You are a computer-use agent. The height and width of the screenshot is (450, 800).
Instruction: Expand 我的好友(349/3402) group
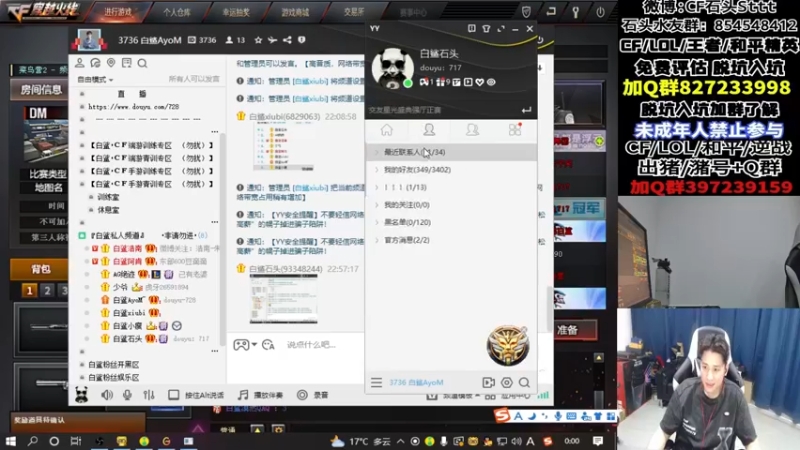[x=451, y=169]
